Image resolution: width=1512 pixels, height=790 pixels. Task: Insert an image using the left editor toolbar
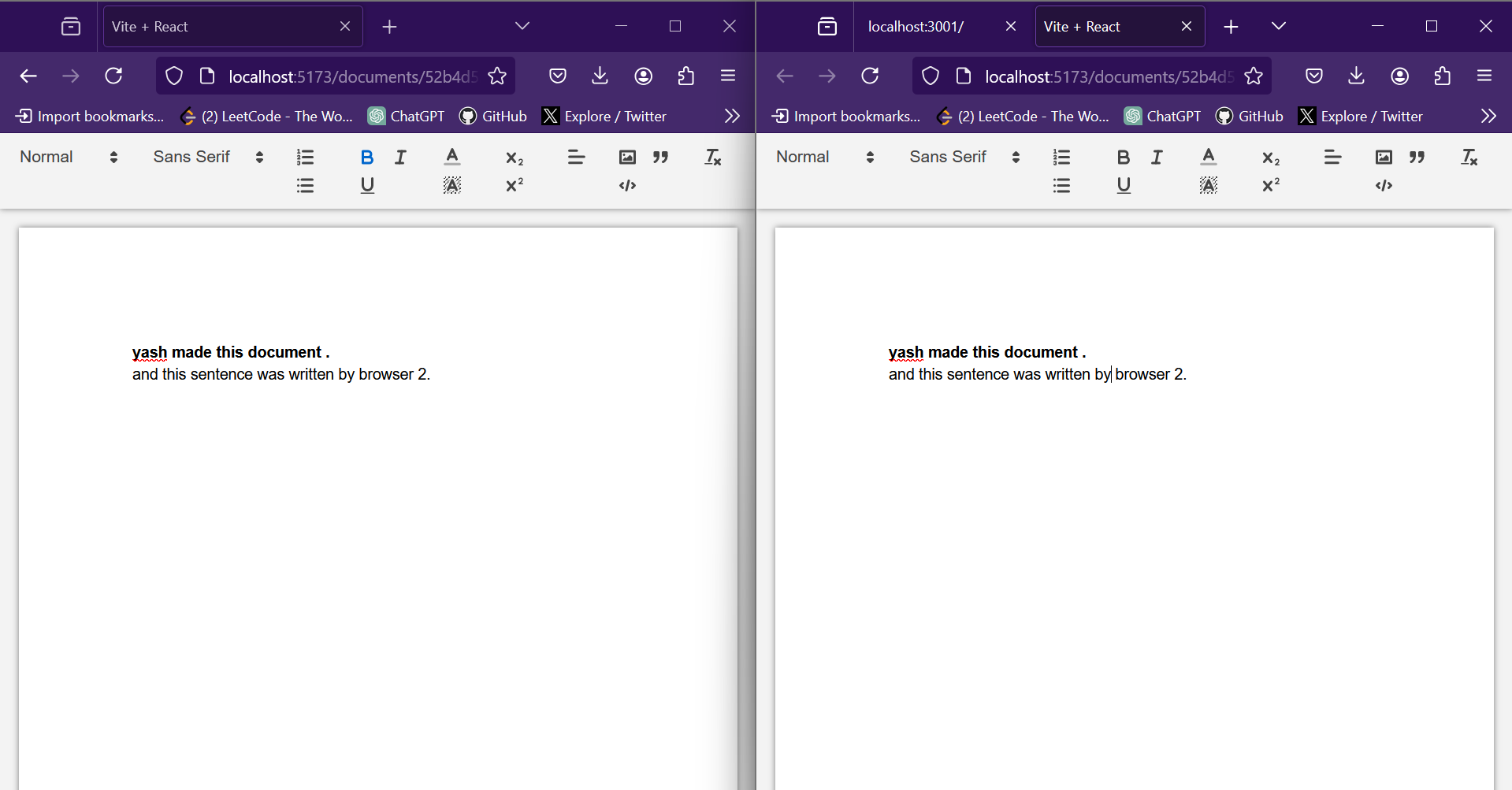click(x=626, y=157)
